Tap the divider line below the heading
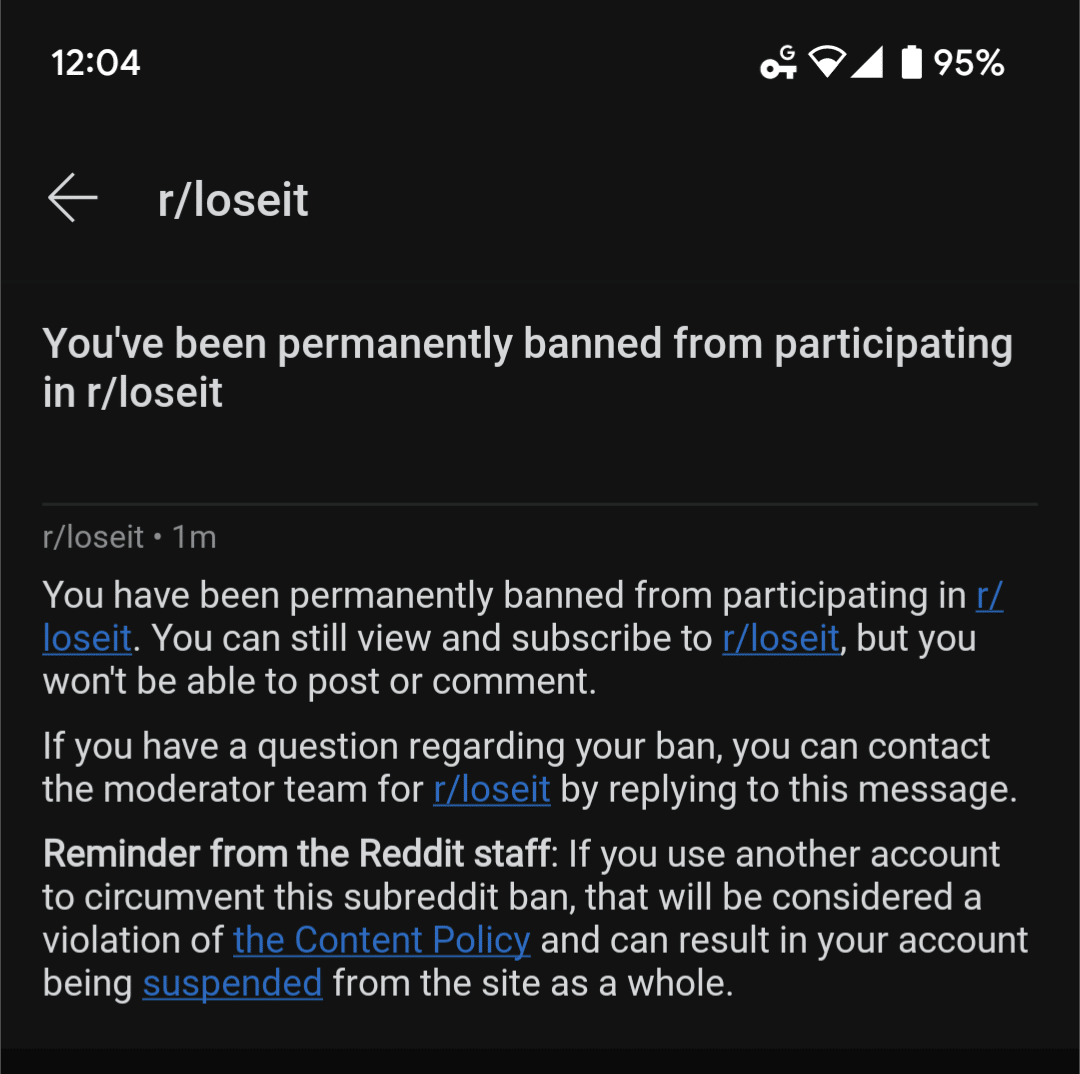The width and height of the screenshot is (1080, 1074). click(x=540, y=504)
